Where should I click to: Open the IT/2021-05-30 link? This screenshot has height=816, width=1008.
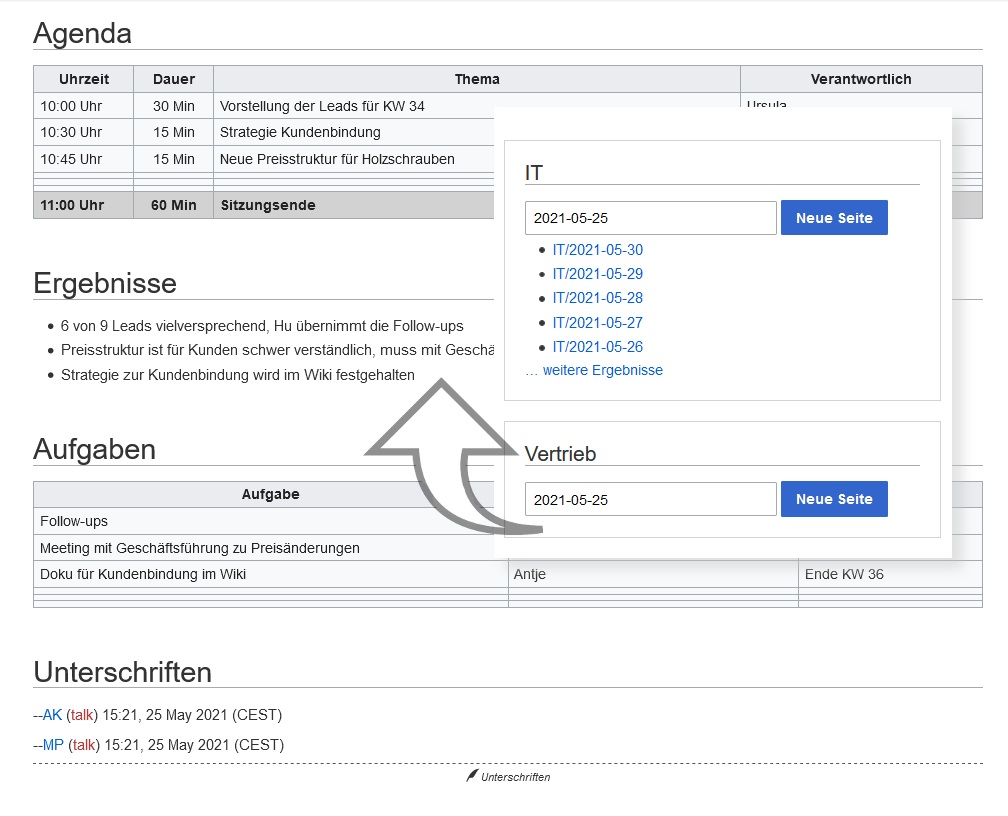coord(597,249)
